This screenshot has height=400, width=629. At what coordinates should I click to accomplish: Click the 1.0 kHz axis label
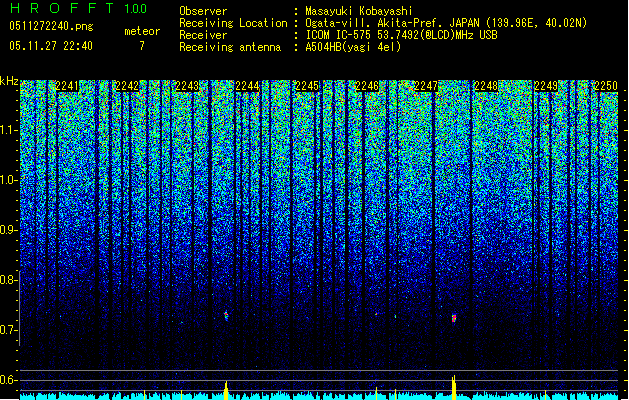8,180
